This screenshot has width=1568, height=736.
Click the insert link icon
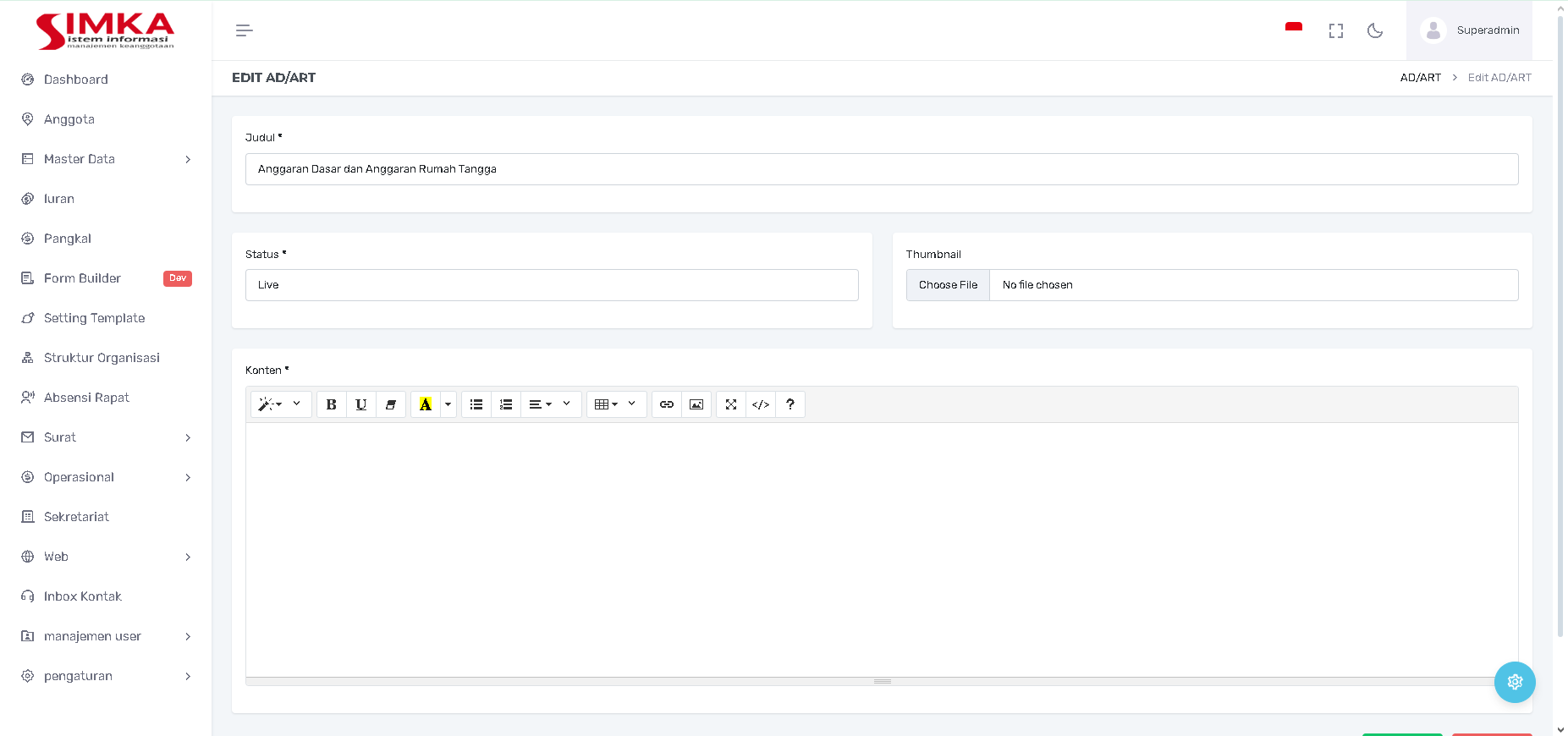coord(667,404)
